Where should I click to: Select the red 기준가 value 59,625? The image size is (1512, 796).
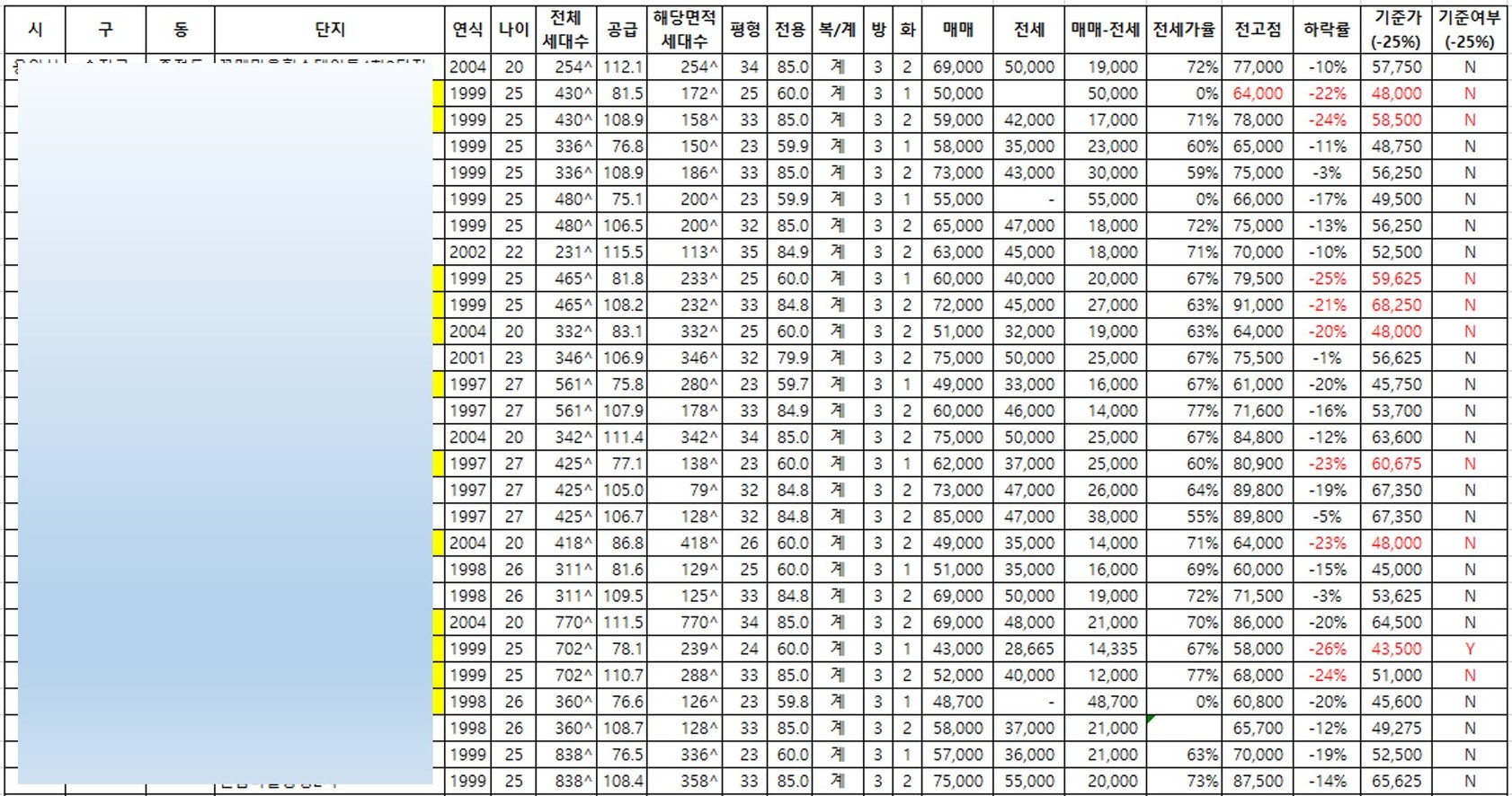1397,279
